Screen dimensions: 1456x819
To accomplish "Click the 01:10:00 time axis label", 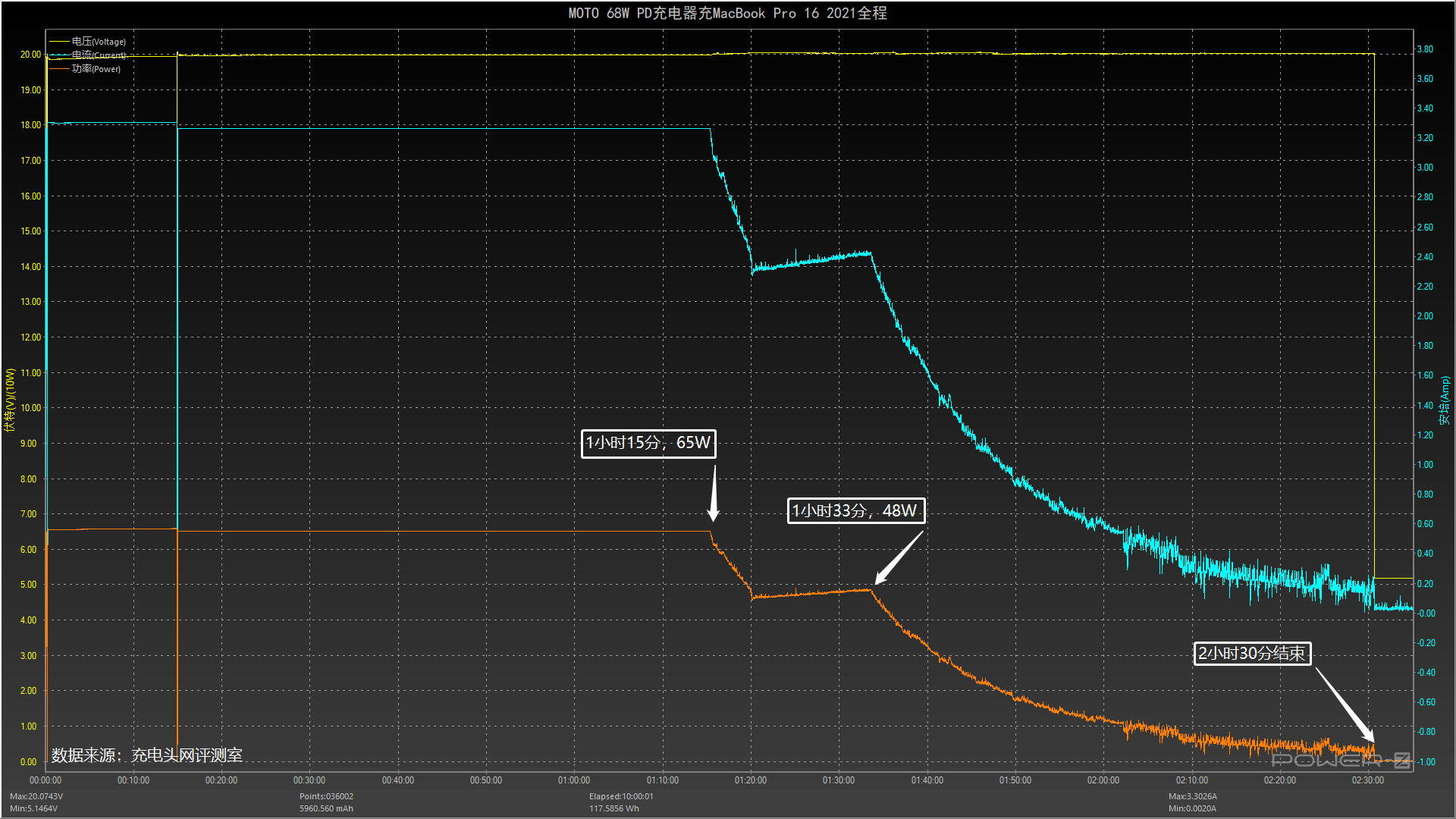I will pos(663,780).
